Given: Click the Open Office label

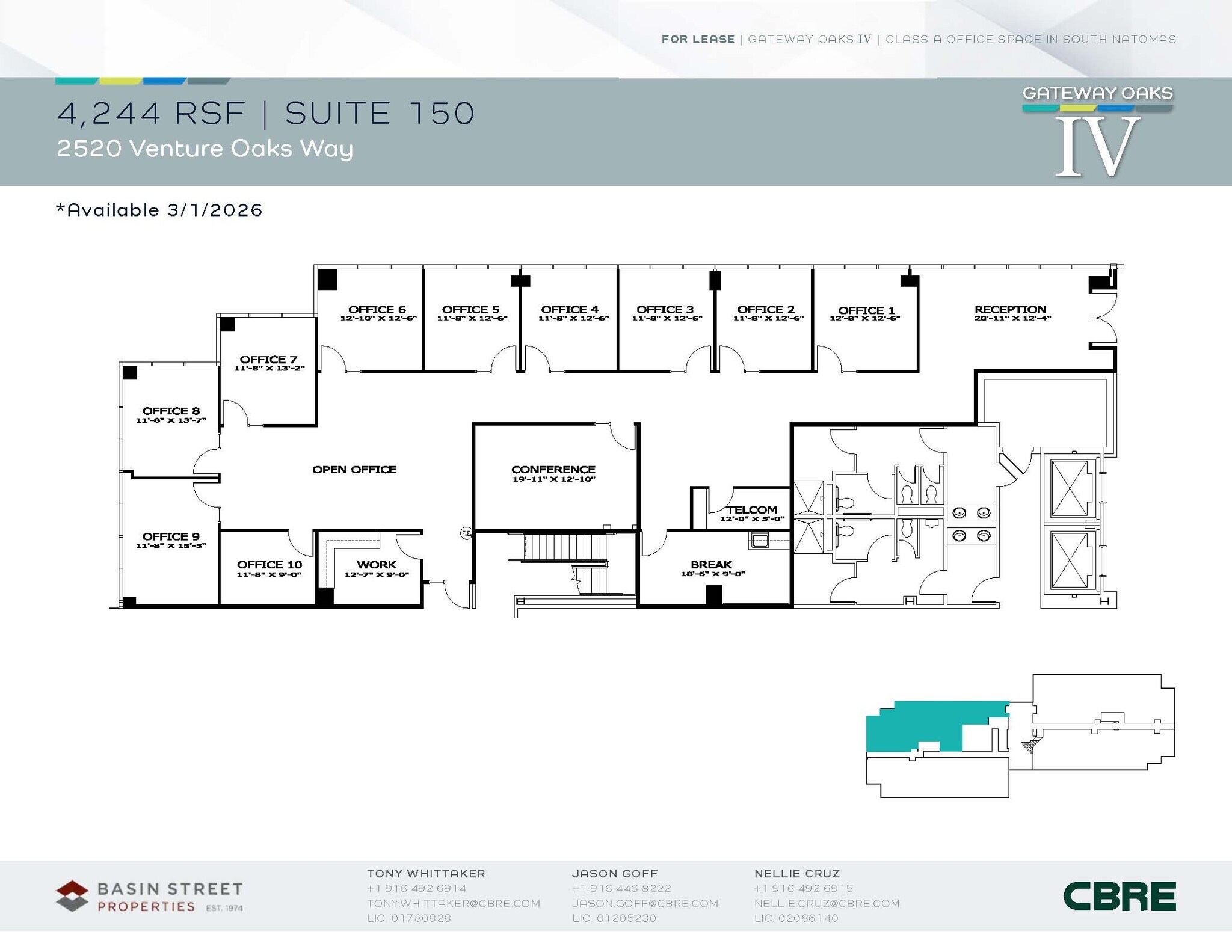Looking at the screenshot, I should tap(354, 470).
